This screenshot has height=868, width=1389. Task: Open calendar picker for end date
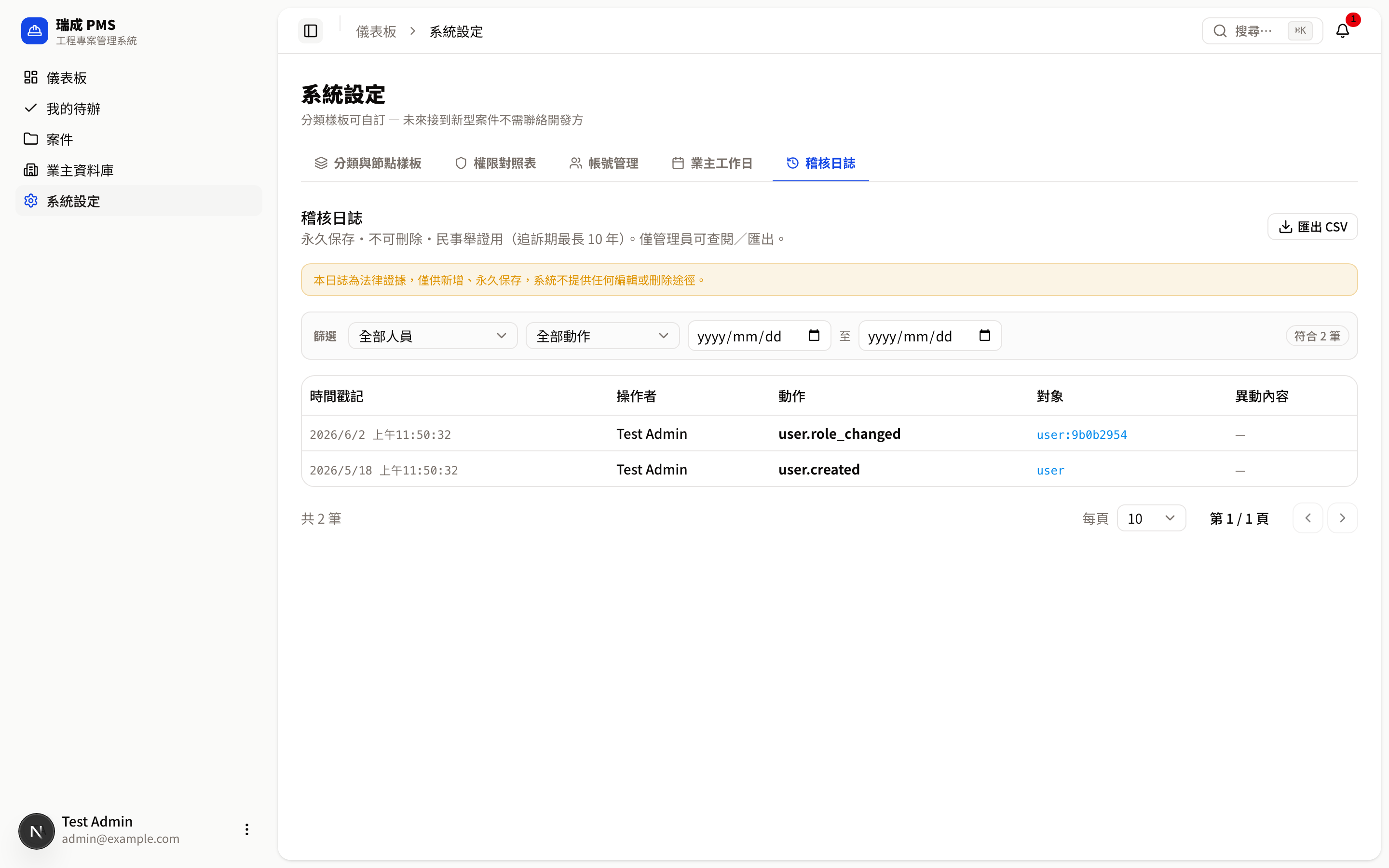(985, 335)
